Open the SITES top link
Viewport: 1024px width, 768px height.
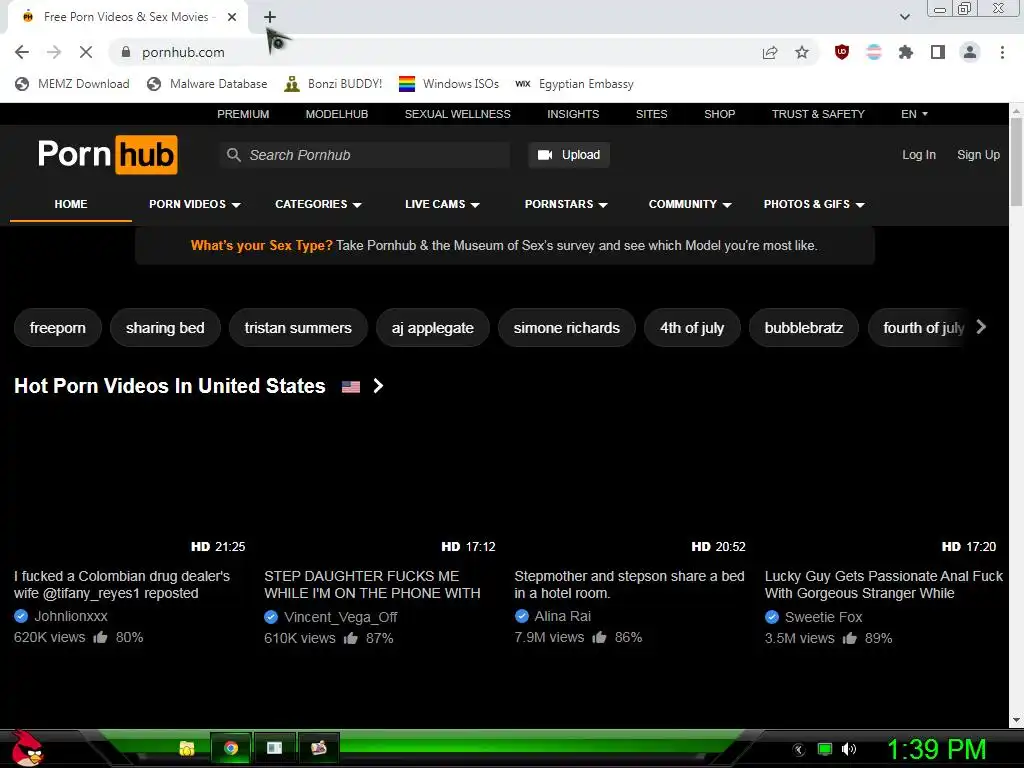coord(651,114)
